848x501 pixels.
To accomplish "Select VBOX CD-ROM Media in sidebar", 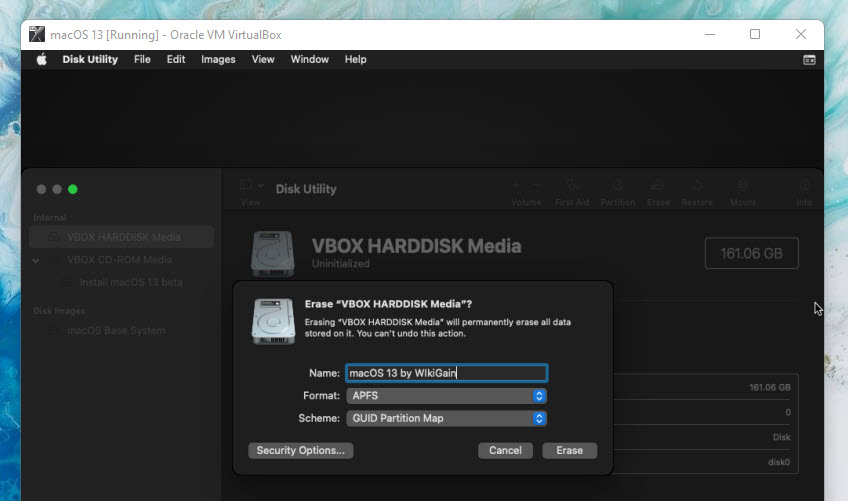I will [x=120, y=260].
